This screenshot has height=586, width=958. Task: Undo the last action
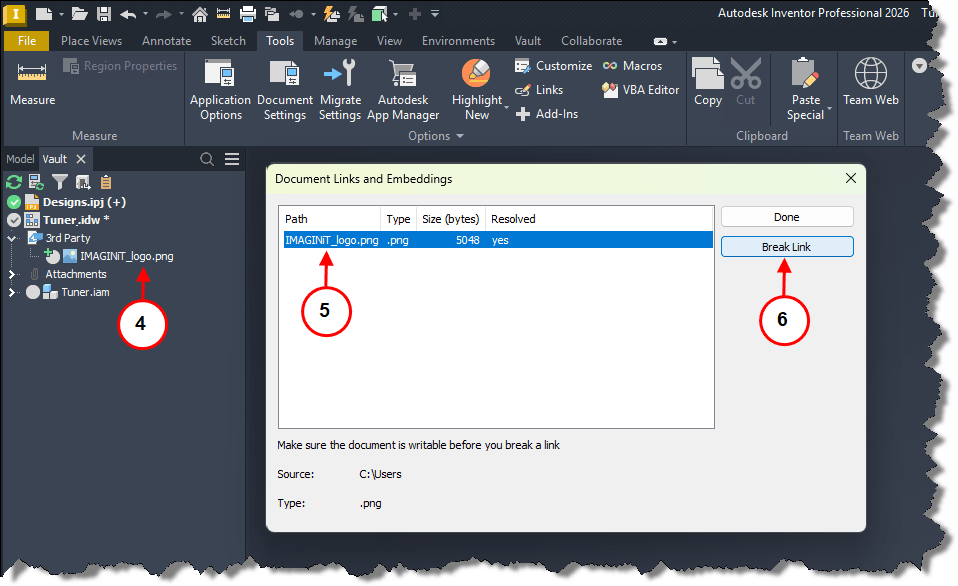[128, 13]
